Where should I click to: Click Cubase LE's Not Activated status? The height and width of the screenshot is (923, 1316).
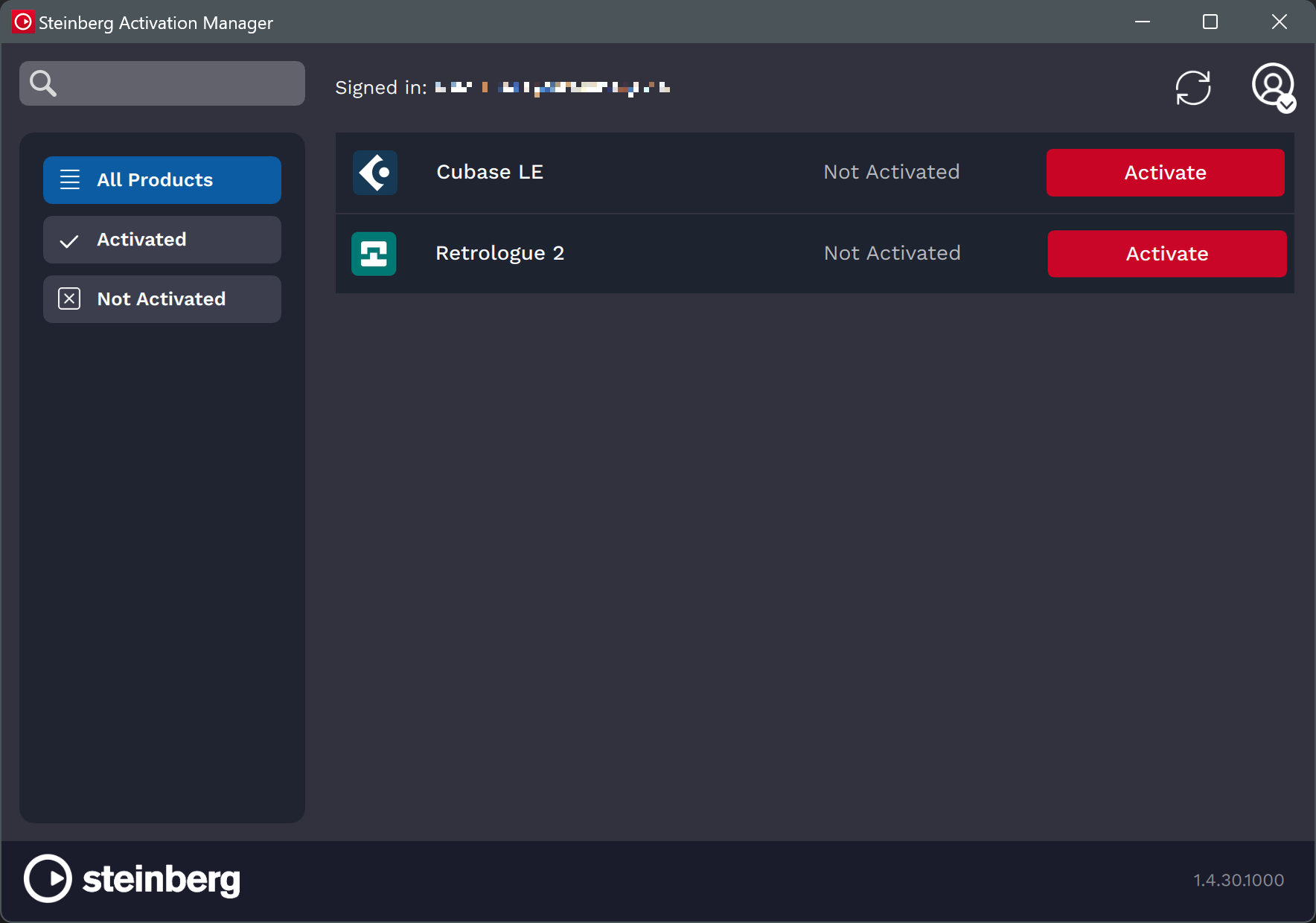pyautogui.click(x=892, y=172)
